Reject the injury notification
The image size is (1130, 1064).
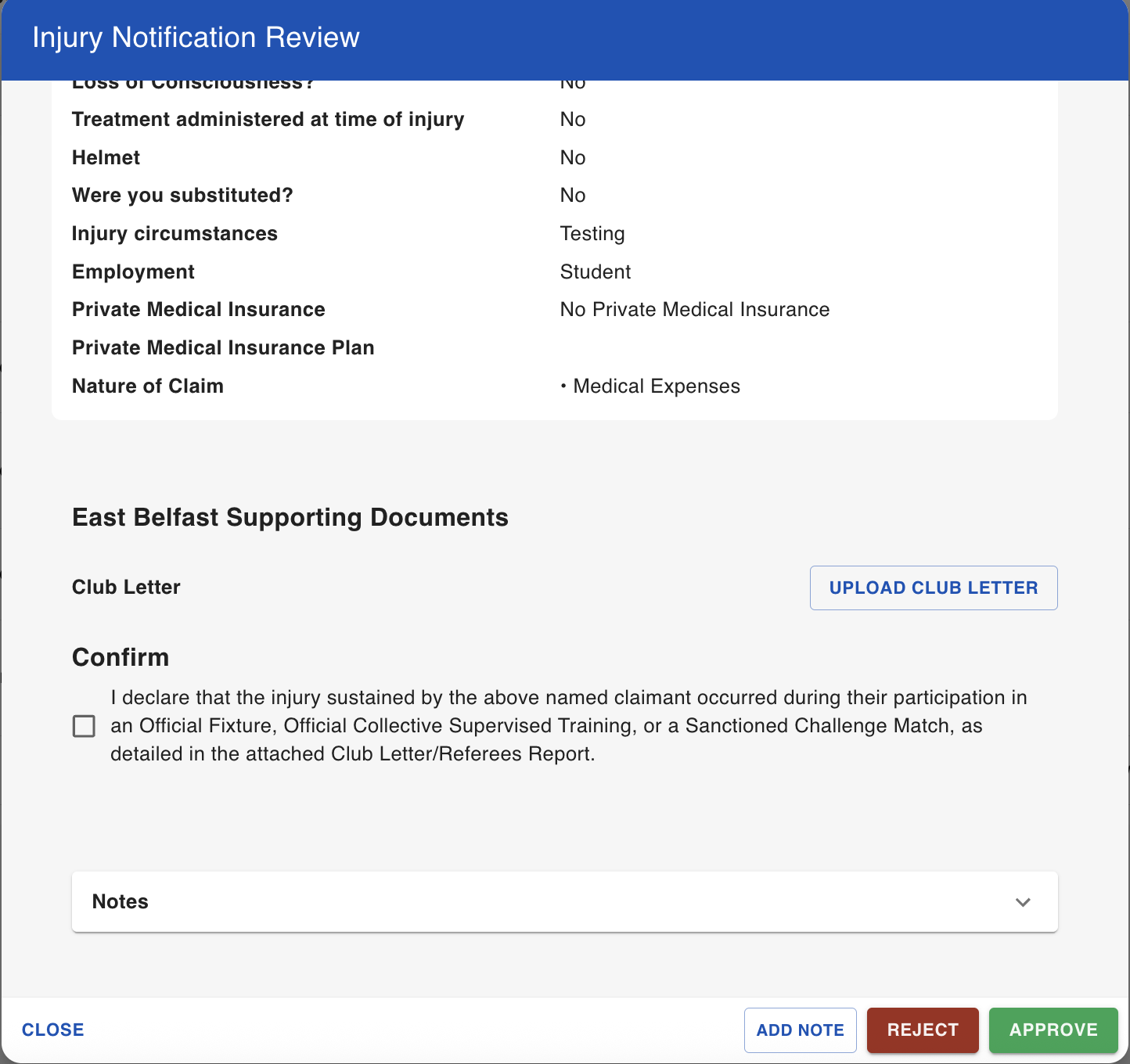pos(923,1030)
